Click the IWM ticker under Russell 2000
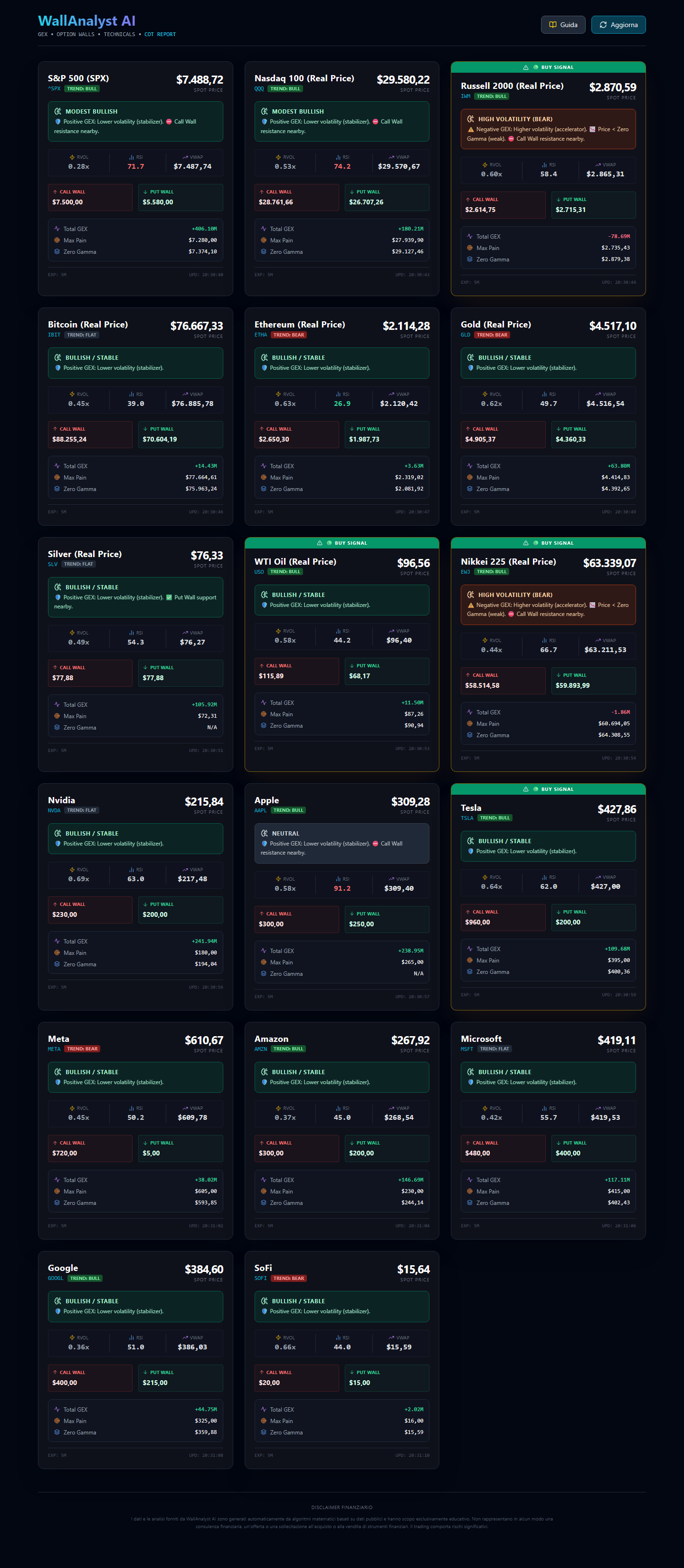Viewport: 684px width, 1568px height. [x=465, y=96]
